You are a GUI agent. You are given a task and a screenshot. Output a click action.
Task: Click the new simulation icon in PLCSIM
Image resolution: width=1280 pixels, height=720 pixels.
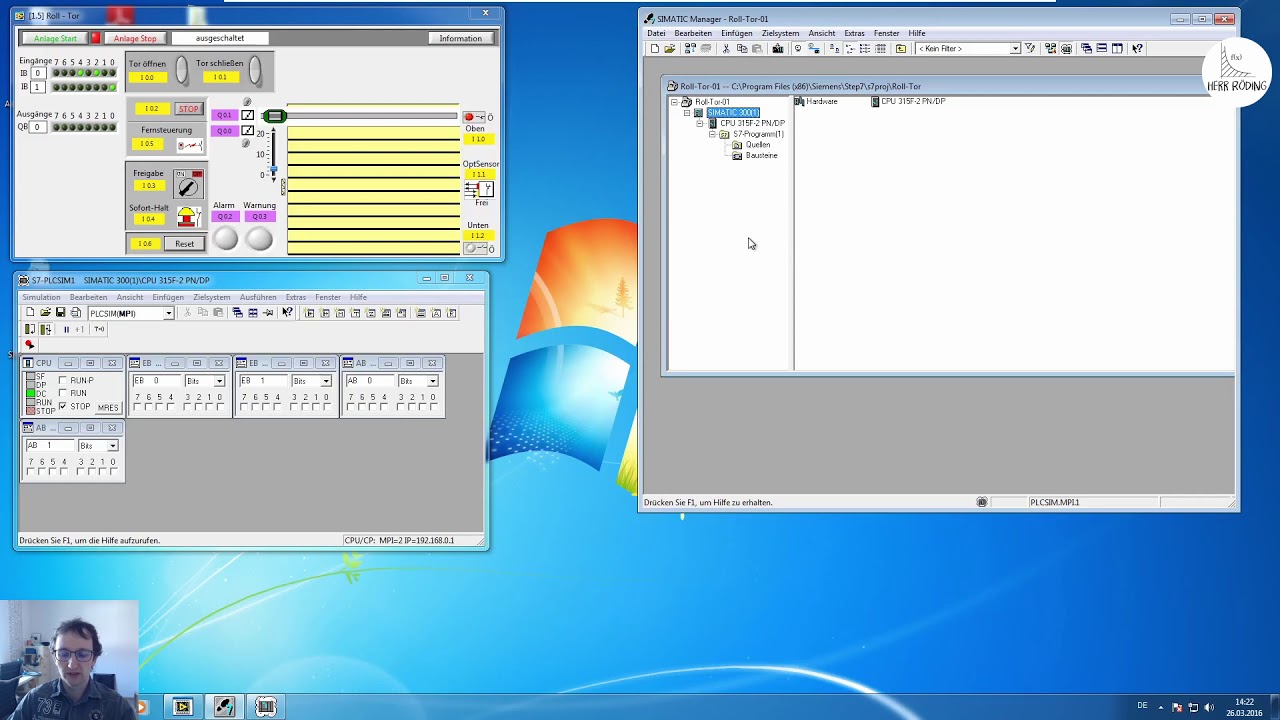pos(30,313)
